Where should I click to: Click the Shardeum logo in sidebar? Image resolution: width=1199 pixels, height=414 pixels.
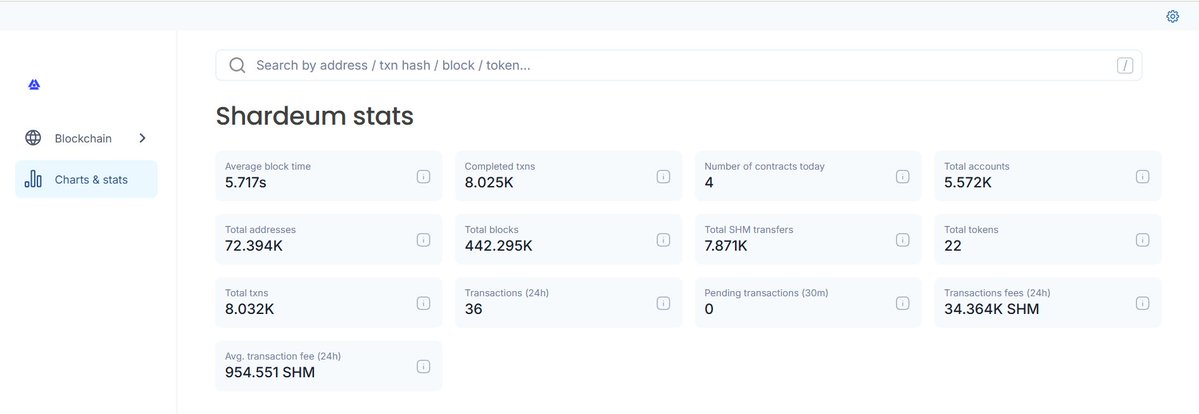point(34,85)
